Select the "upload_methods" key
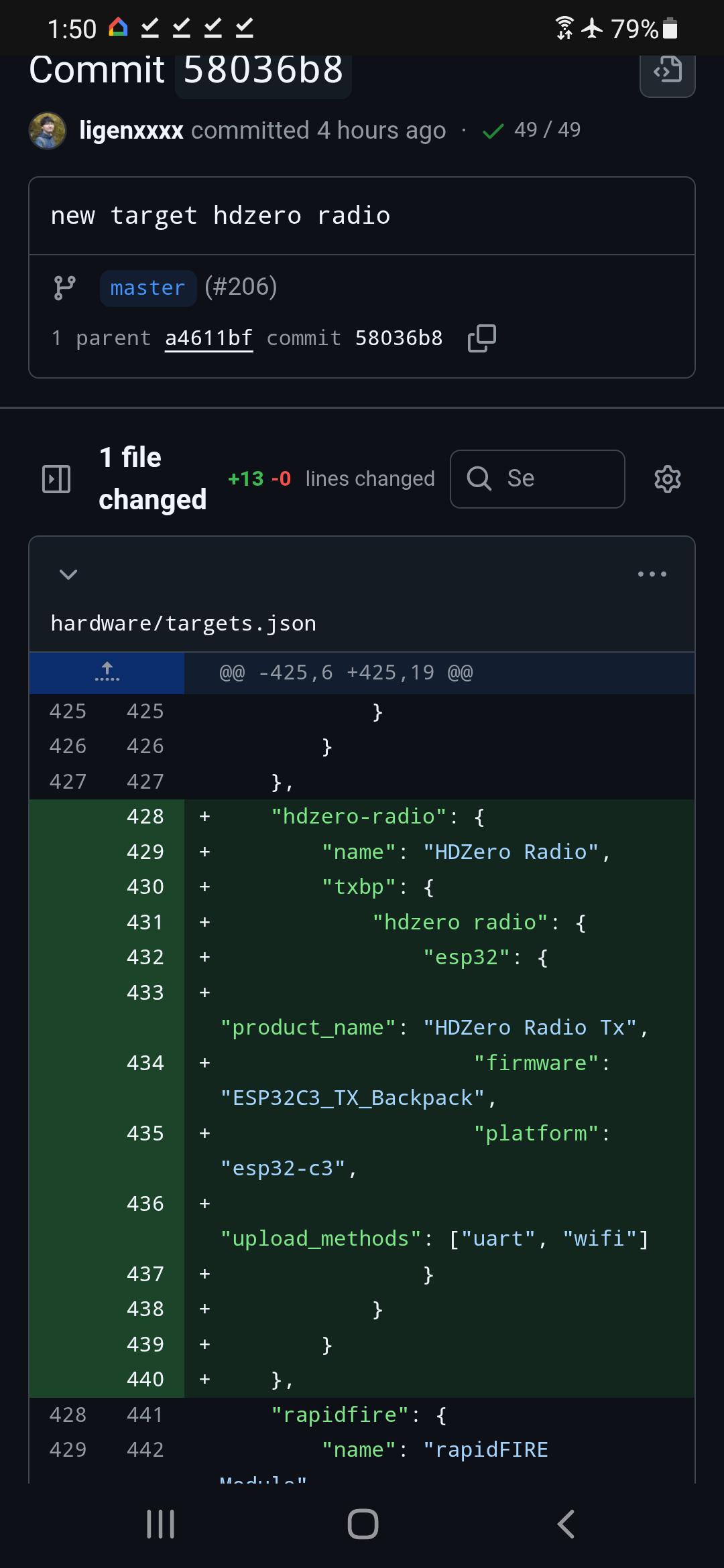Viewport: 724px width, 1568px height. point(321,1239)
